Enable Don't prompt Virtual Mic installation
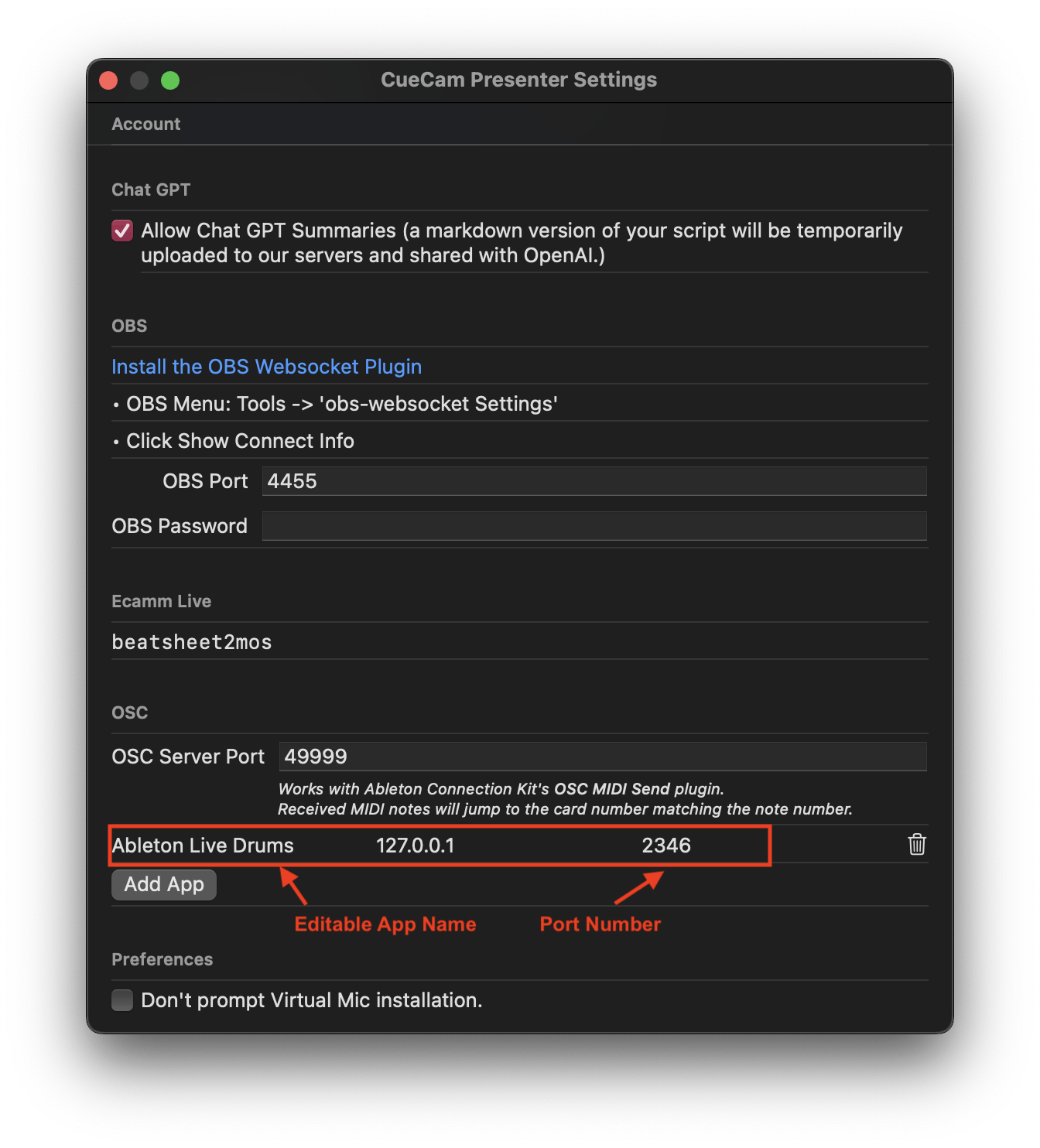Image resolution: width=1040 pixels, height=1148 pixels. 122,1000
